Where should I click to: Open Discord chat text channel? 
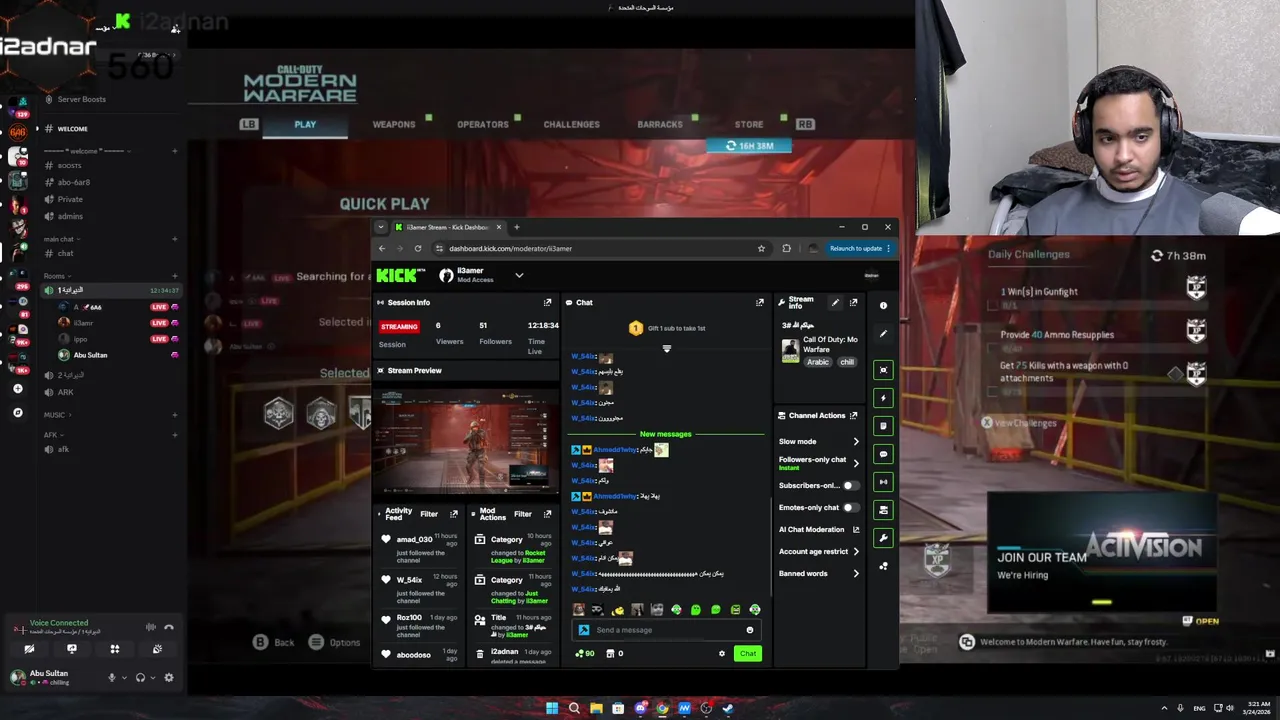pyautogui.click(x=65, y=253)
